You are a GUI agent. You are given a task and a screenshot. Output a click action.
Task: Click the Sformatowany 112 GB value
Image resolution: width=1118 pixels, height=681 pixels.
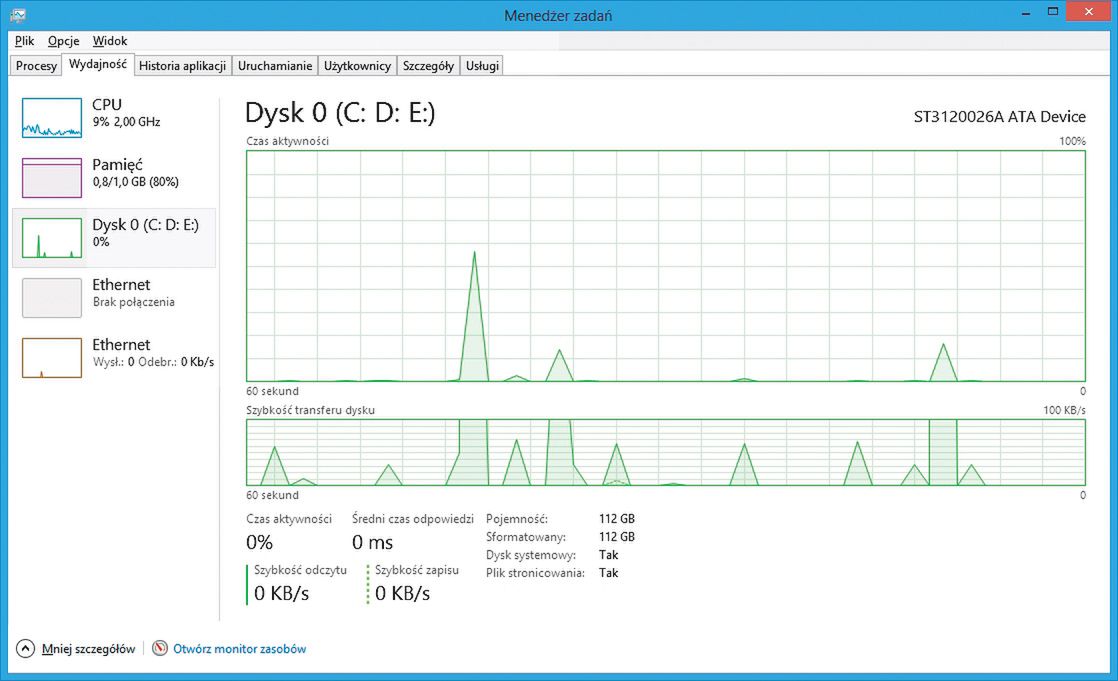click(x=617, y=536)
